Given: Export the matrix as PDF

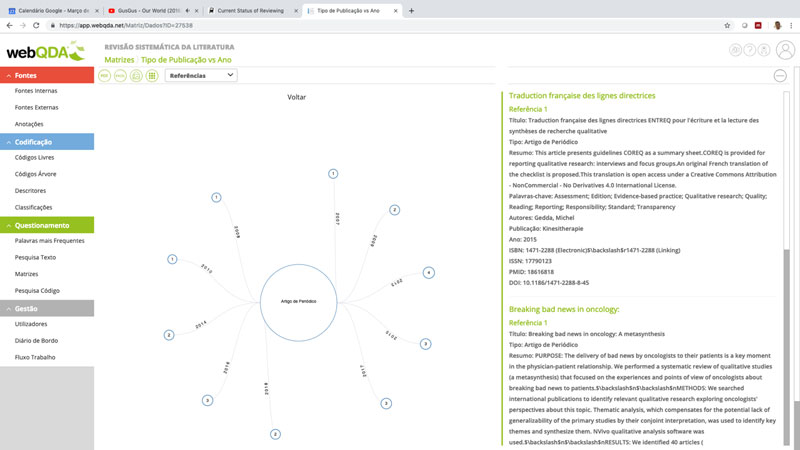Looking at the screenshot, I should (104, 76).
